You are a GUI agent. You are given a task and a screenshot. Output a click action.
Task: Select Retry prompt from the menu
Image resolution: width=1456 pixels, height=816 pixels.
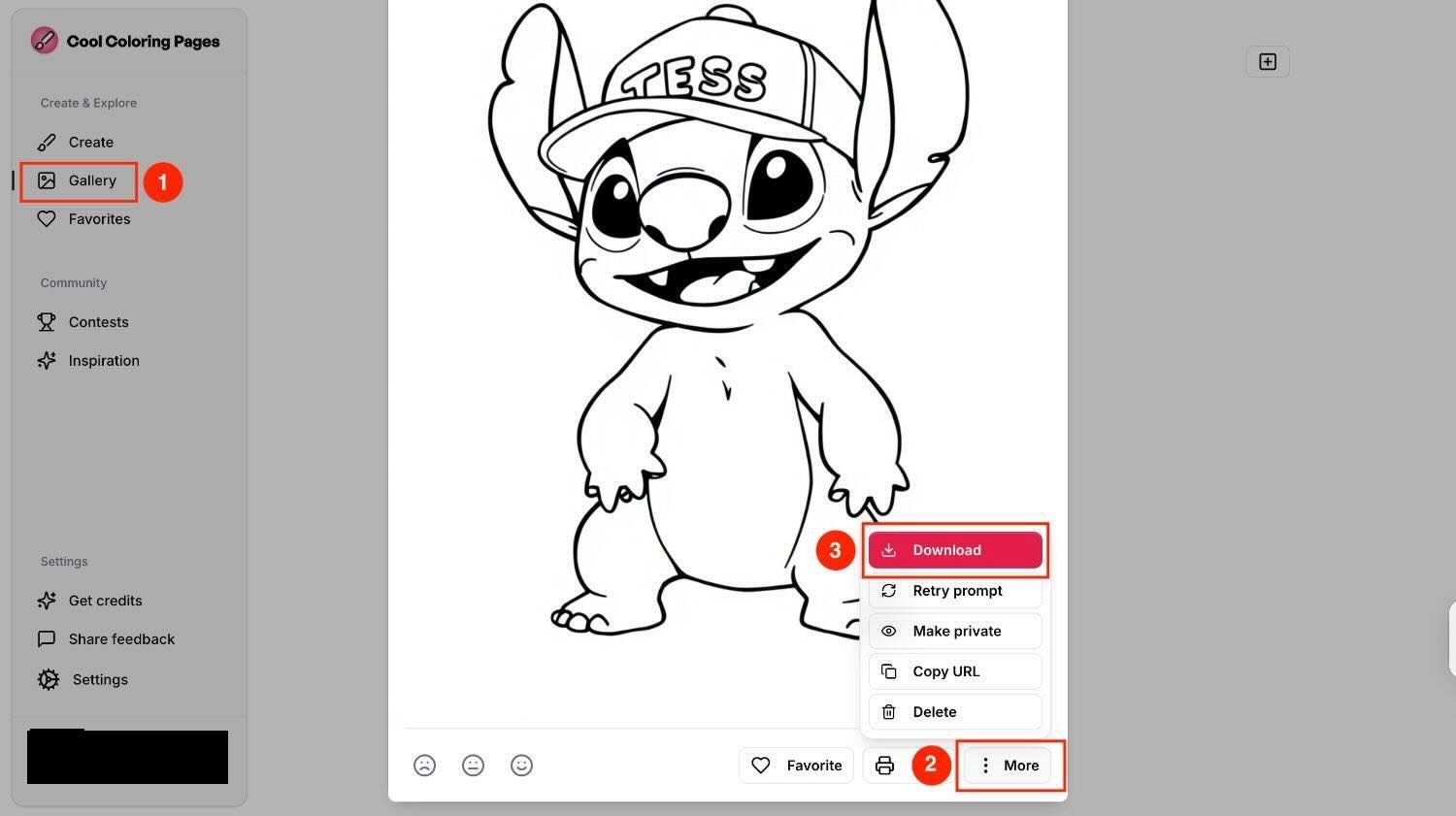click(955, 591)
